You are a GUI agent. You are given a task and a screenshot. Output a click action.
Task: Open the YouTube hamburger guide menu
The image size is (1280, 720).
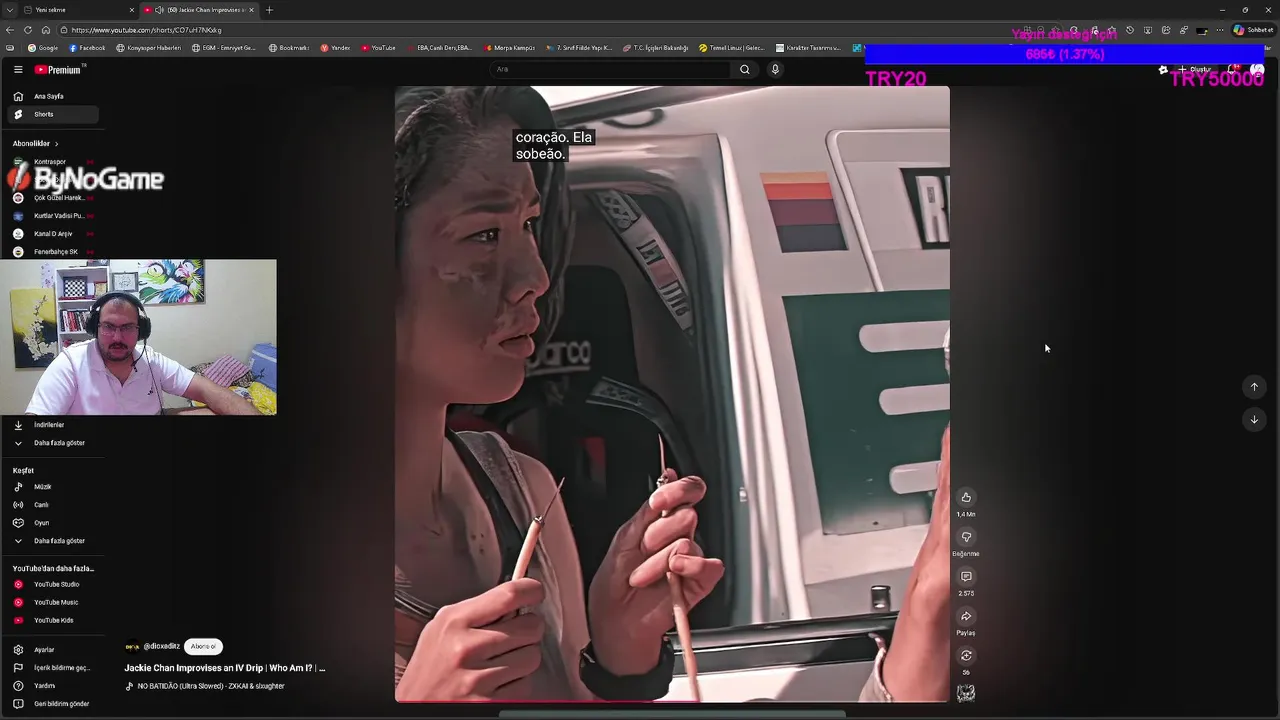(x=18, y=69)
